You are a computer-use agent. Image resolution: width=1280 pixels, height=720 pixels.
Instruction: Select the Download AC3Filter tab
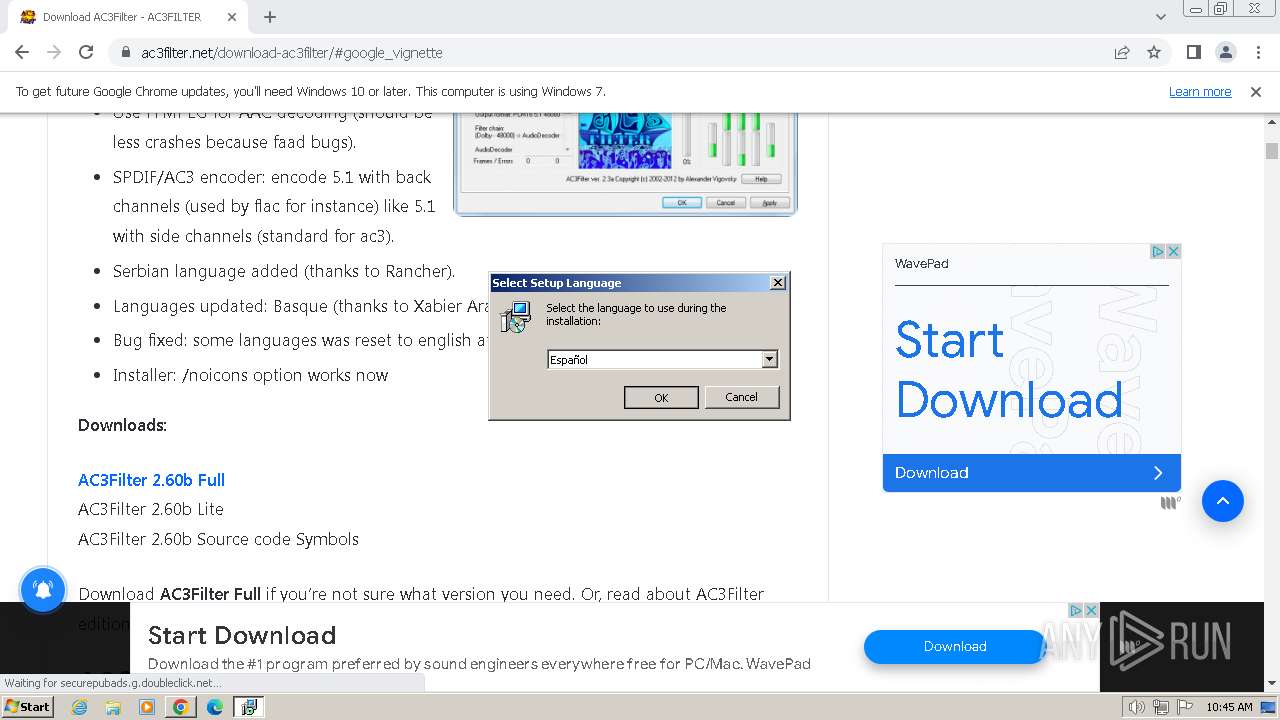click(x=128, y=17)
